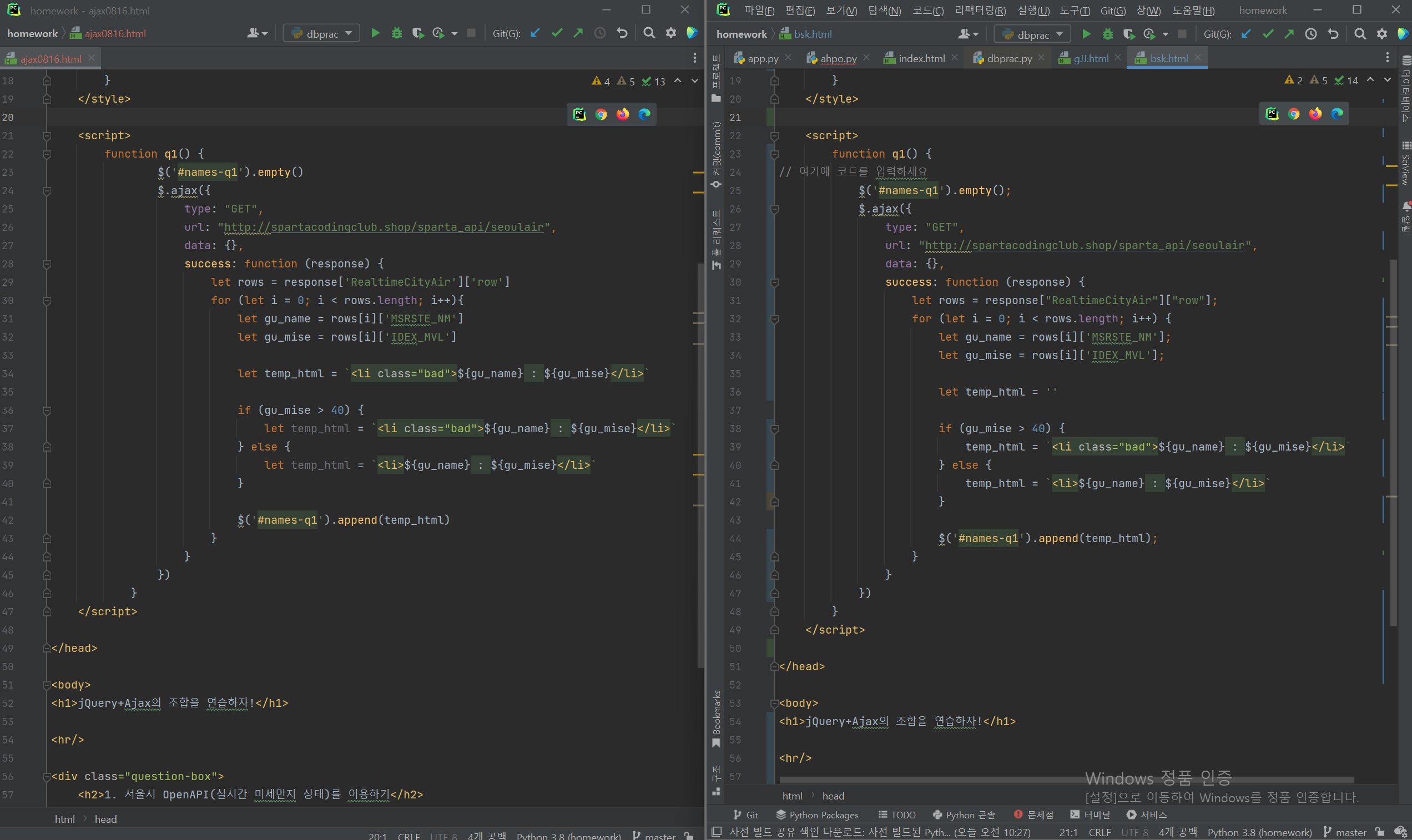Switch to the app.py tab
Screen dimensions: 1412x840
[x=763, y=58]
